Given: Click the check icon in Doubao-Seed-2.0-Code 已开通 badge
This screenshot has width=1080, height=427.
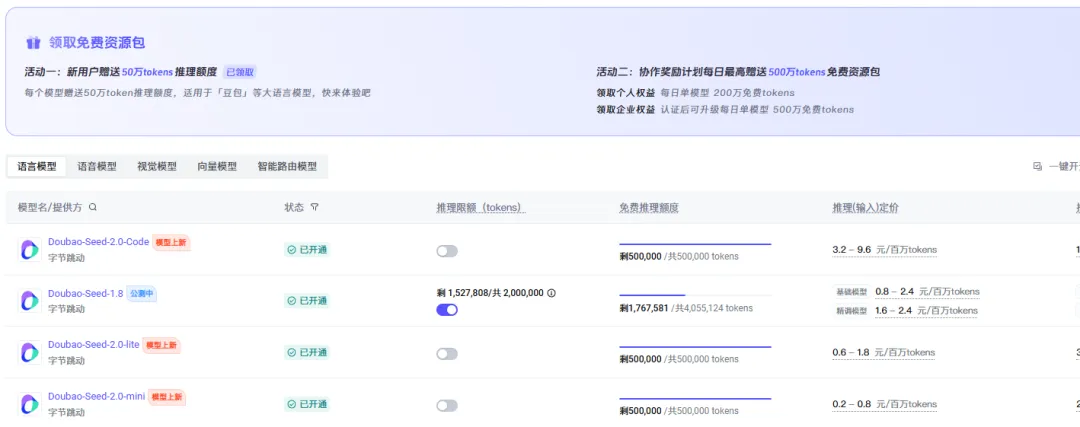Looking at the screenshot, I should (292, 250).
